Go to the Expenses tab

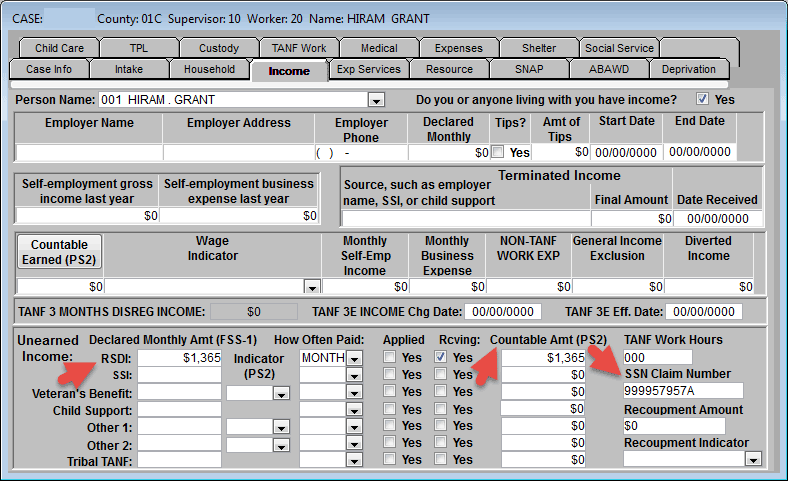459,48
